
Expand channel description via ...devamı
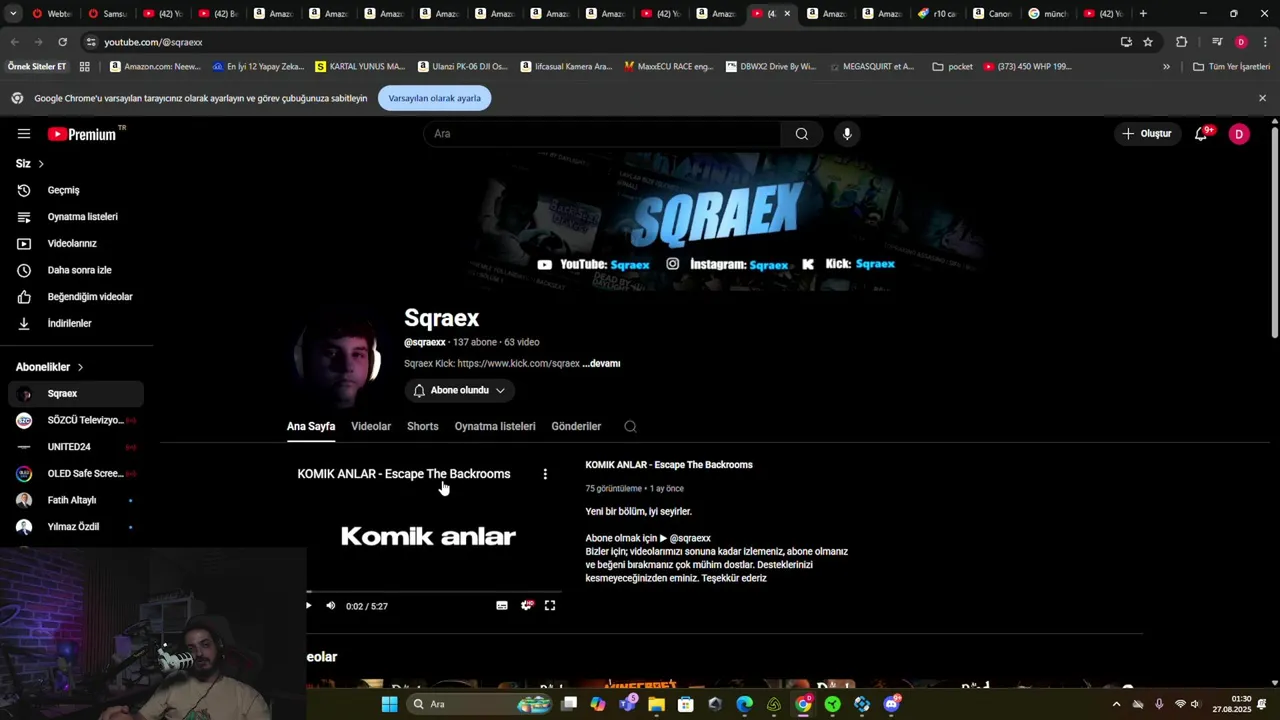pyautogui.click(x=602, y=364)
